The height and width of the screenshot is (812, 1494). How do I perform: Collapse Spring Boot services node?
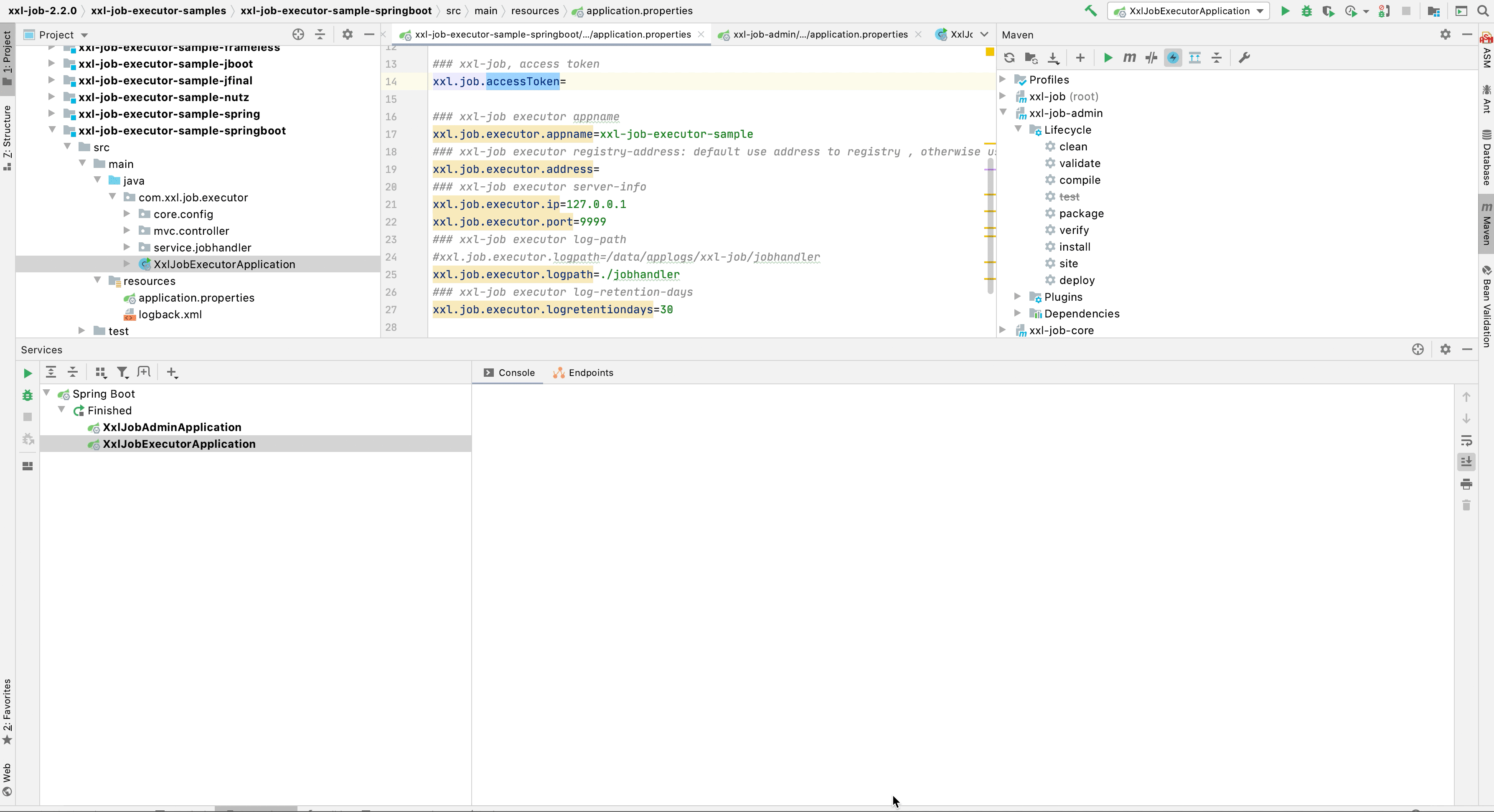click(x=47, y=393)
